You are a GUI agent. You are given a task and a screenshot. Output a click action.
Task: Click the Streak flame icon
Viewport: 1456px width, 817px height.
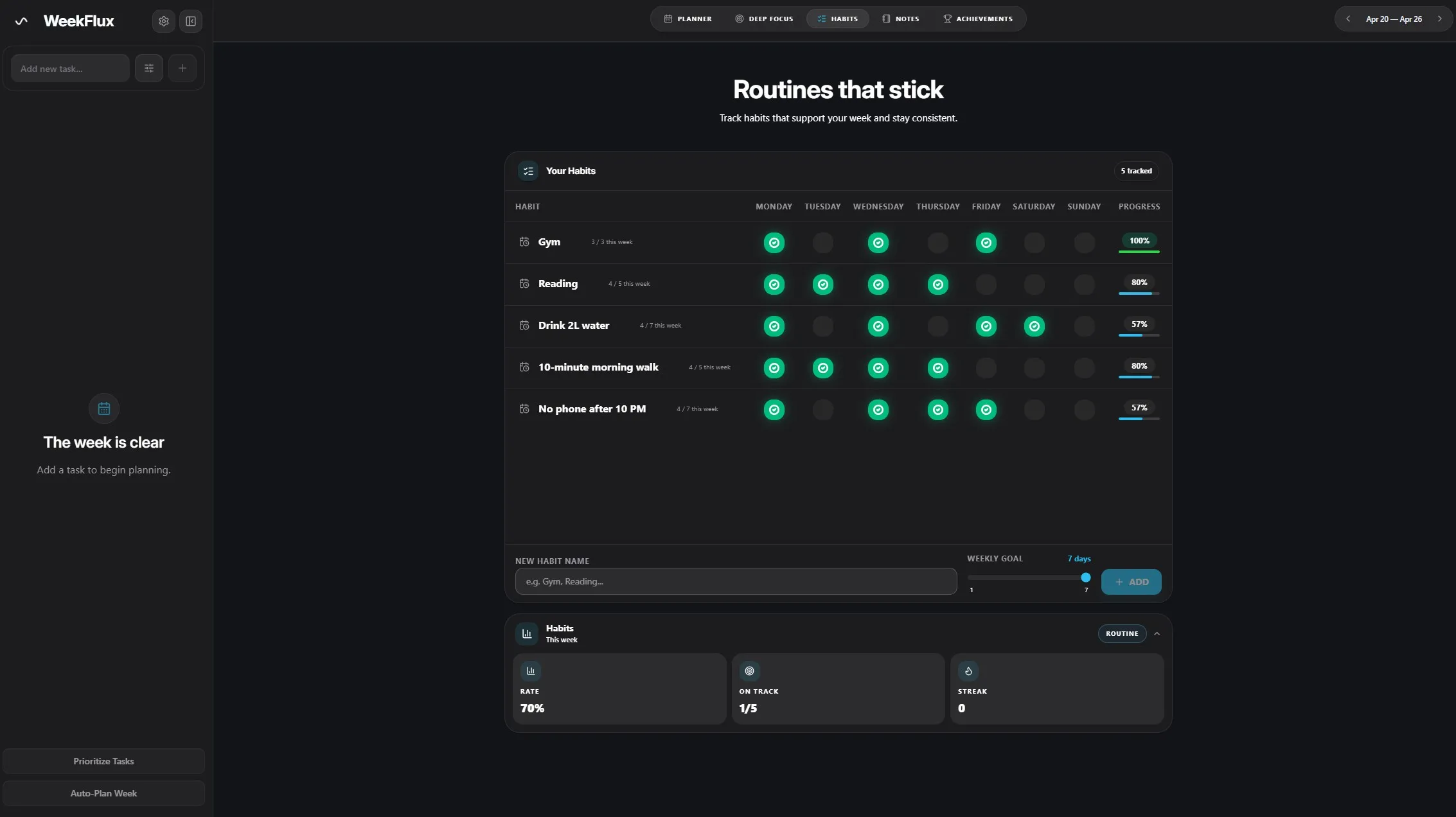969,671
